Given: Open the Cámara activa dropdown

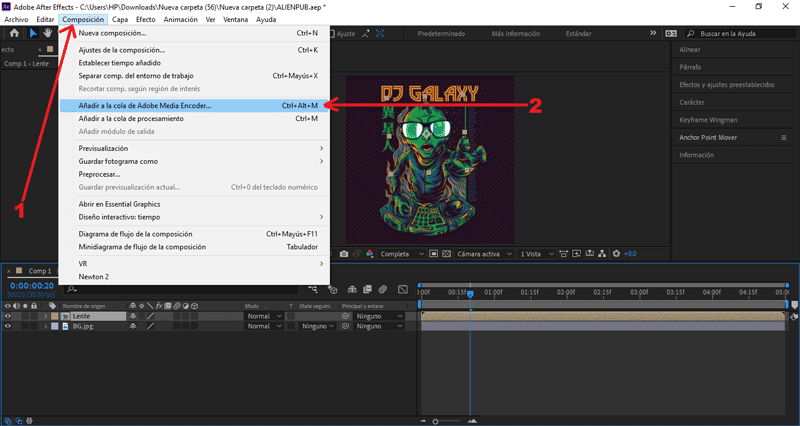Looking at the screenshot, I should click(484, 254).
